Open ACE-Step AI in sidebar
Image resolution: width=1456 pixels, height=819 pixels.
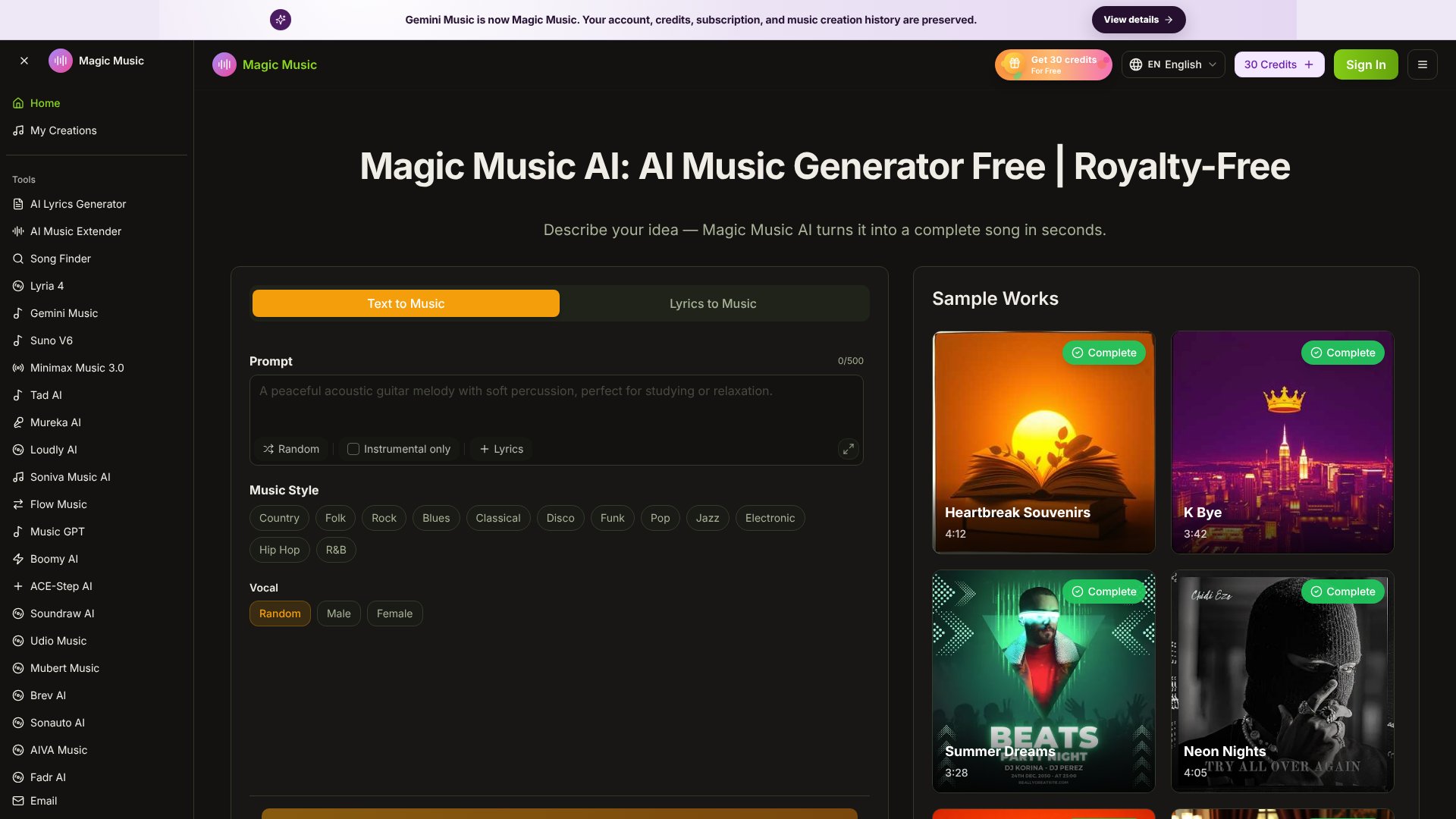coord(96,586)
